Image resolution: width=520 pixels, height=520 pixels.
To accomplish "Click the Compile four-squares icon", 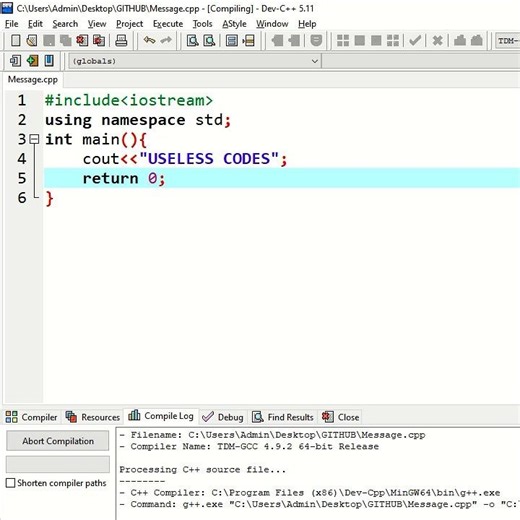I will [x=343, y=41].
